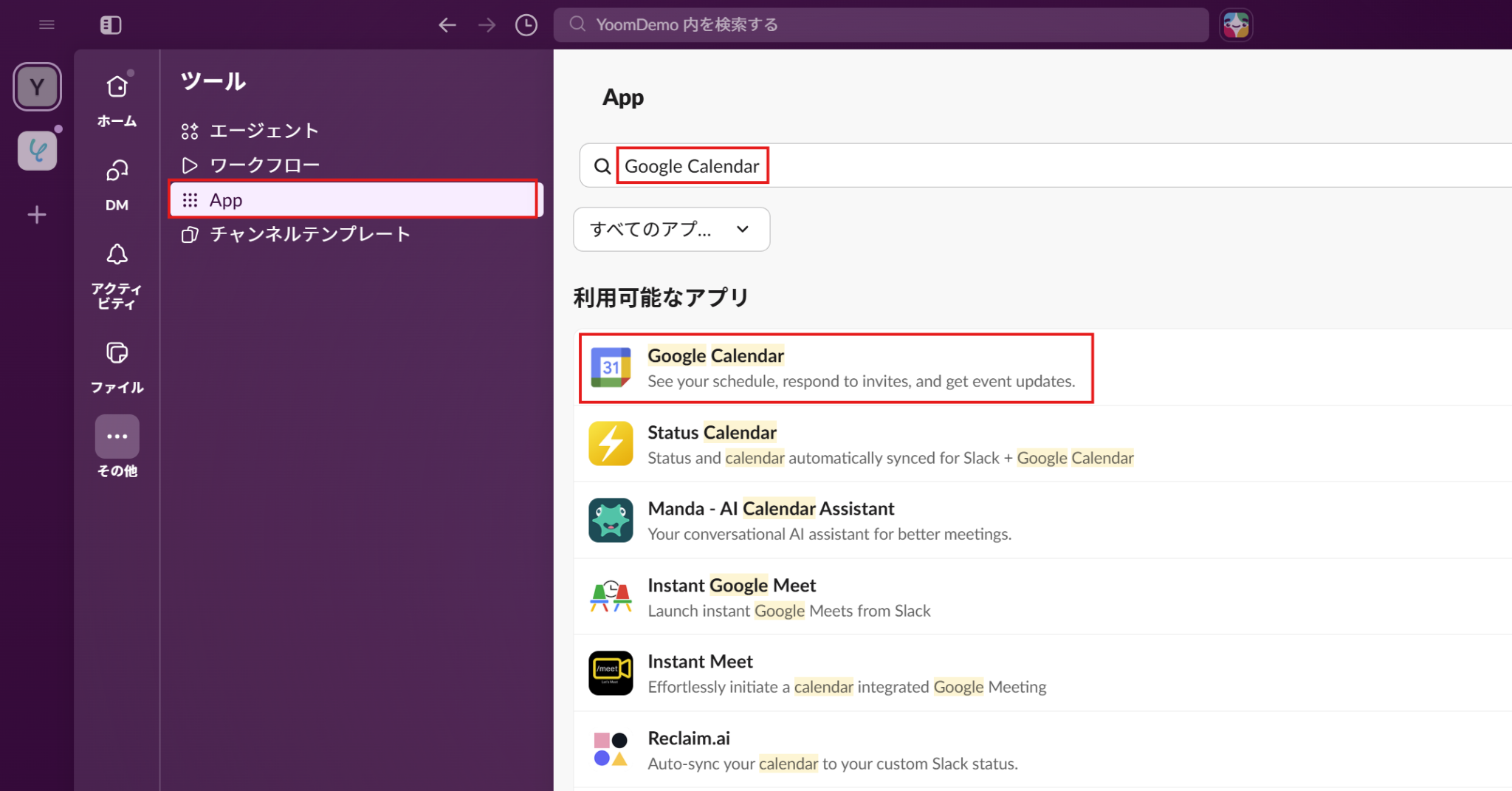Go back with the left arrow
Screen dimensions: 1512x791
click(x=447, y=25)
